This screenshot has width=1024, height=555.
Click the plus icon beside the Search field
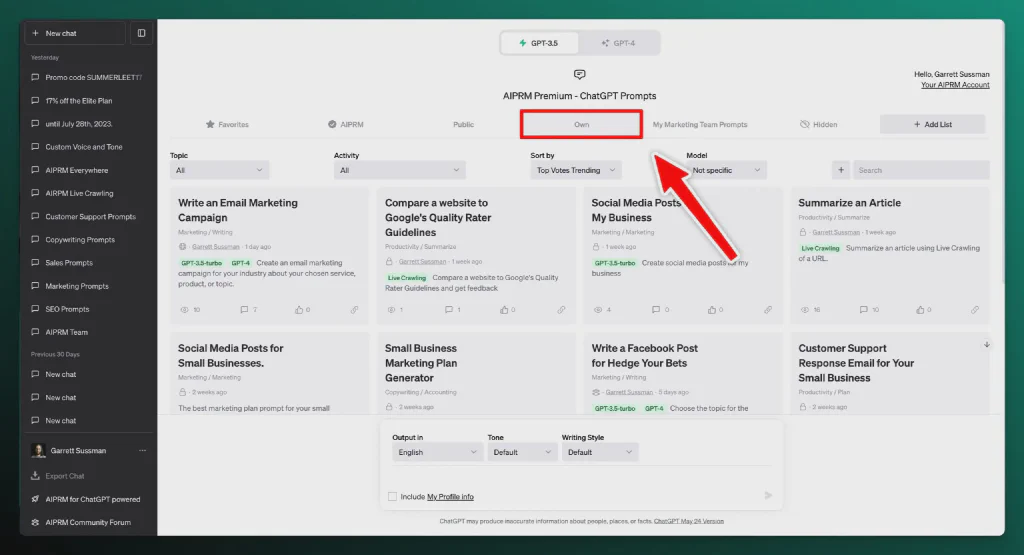click(x=840, y=170)
